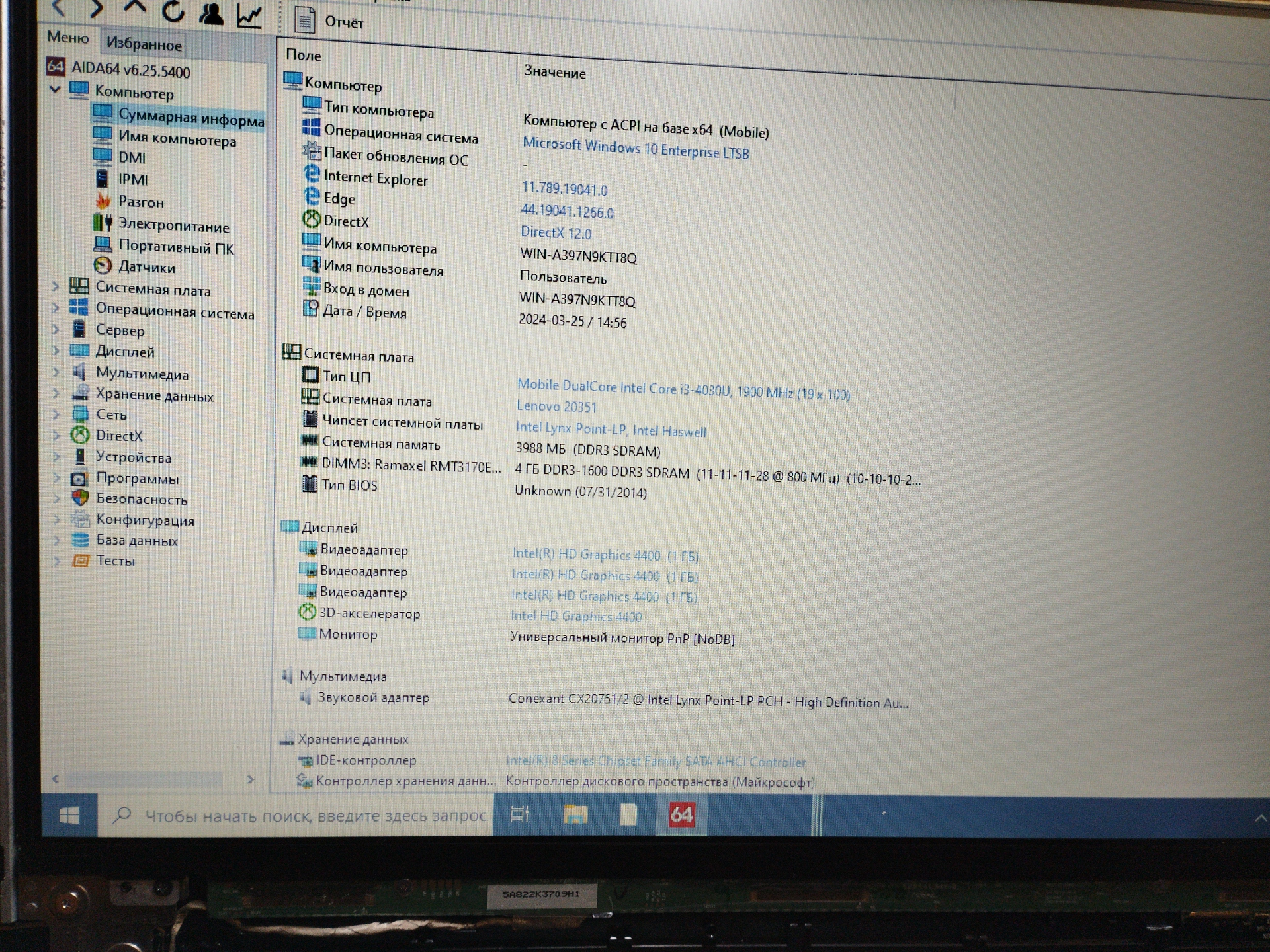Switch to the Избранное tab
The width and height of the screenshot is (1270, 952).
click(x=144, y=44)
